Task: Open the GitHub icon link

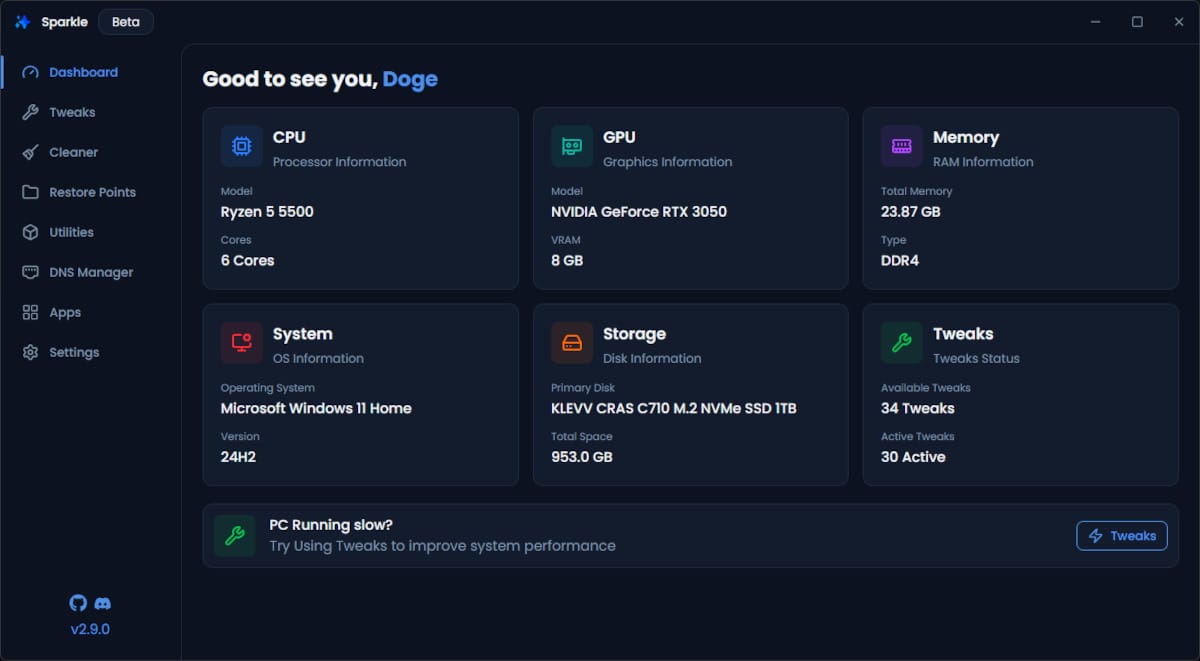Action: pyautogui.click(x=78, y=603)
